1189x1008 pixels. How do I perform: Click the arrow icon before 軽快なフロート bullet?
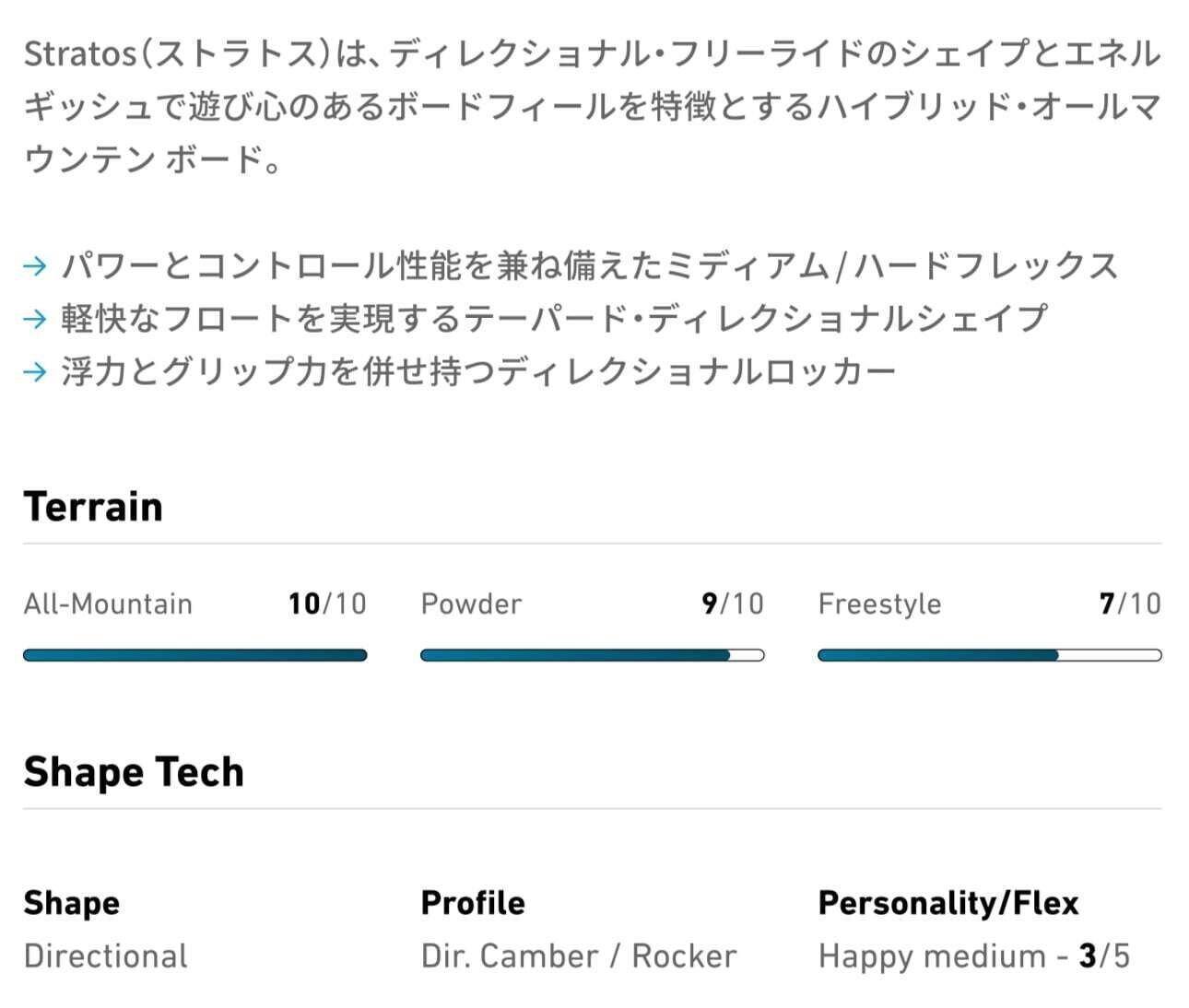(x=35, y=319)
